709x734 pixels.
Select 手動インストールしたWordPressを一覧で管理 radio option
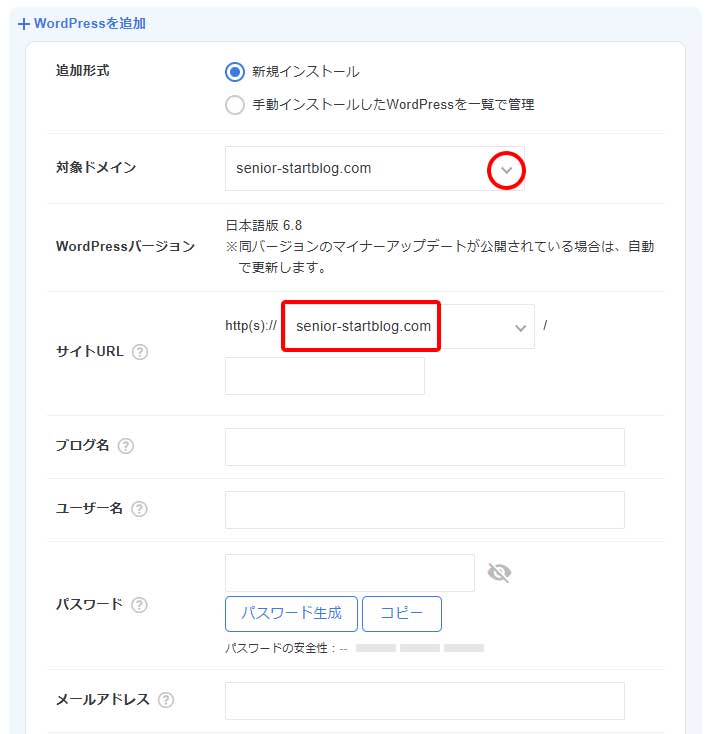pyautogui.click(x=234, y=105)
